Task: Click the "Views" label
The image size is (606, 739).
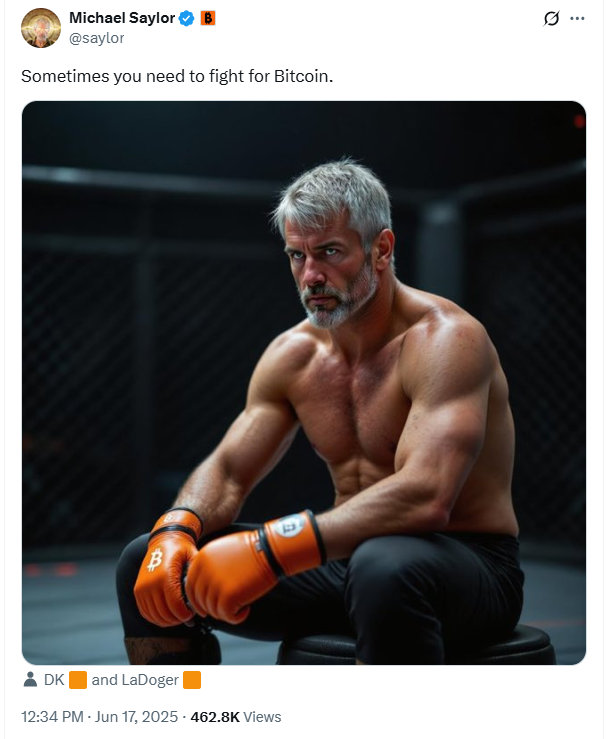Action: [262, 717]
